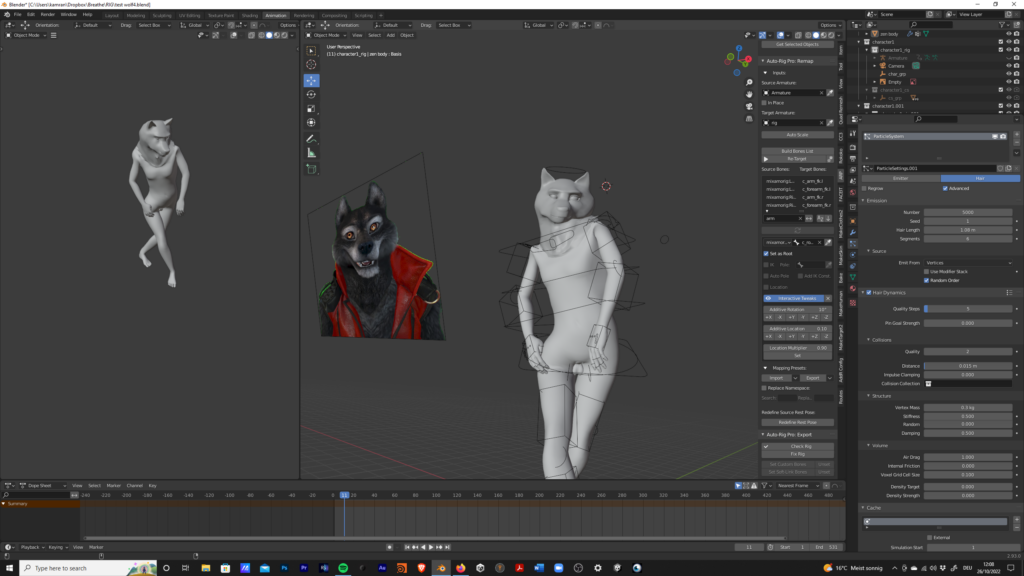Viewport: 1024px width, 576px height.
Task: Open the Texture properties tab
Action: pyautogui.click(x=853, y=303)
